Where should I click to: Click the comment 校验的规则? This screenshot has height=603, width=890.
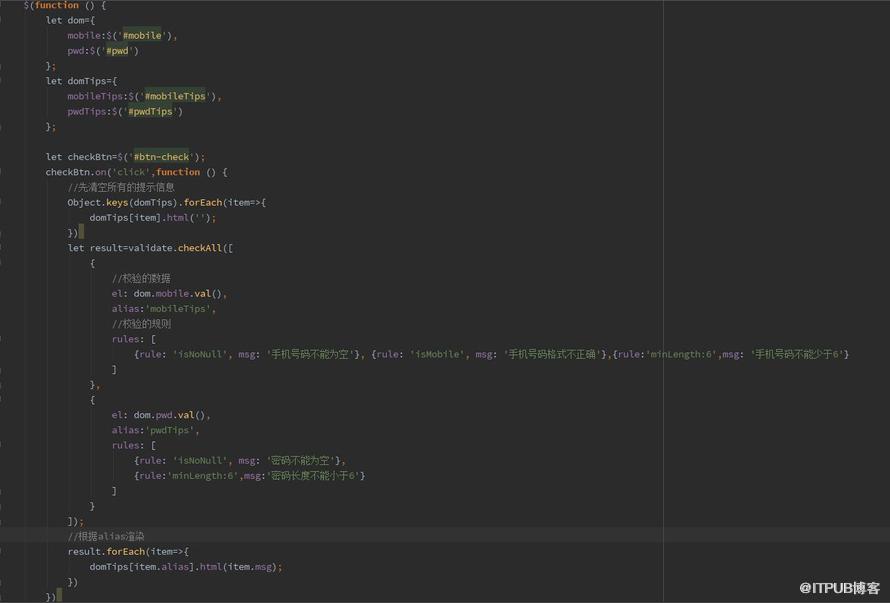click(141, 324)
